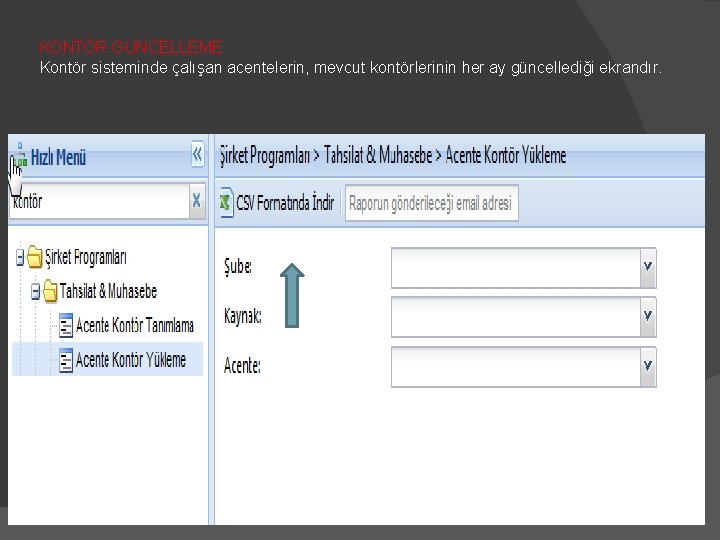
Task: Click the Raporun gönderileceği email adresi field
Action: tap(432, 203)
